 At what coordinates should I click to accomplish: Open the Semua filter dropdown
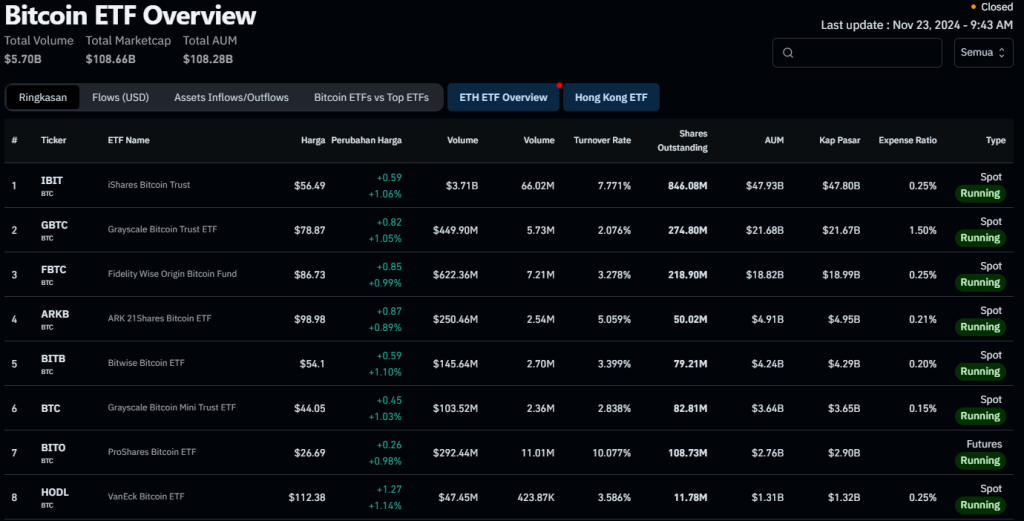click(x=983, y=53)
